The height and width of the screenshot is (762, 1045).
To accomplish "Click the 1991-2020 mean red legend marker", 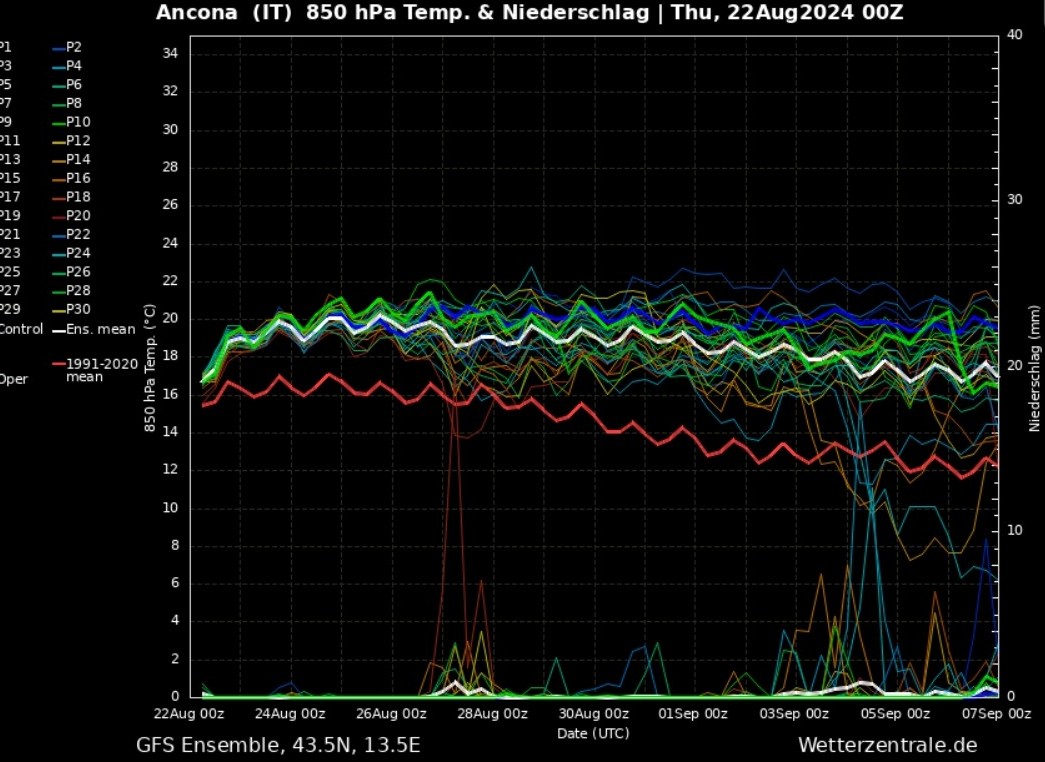I will click(x=58, y=365).
